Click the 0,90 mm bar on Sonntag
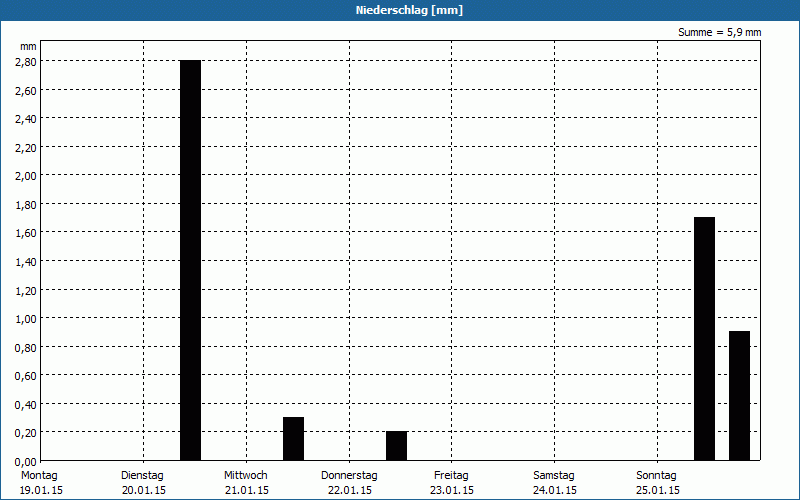The image size is (800, 500). pyautogui.click(x=739, y=396)
